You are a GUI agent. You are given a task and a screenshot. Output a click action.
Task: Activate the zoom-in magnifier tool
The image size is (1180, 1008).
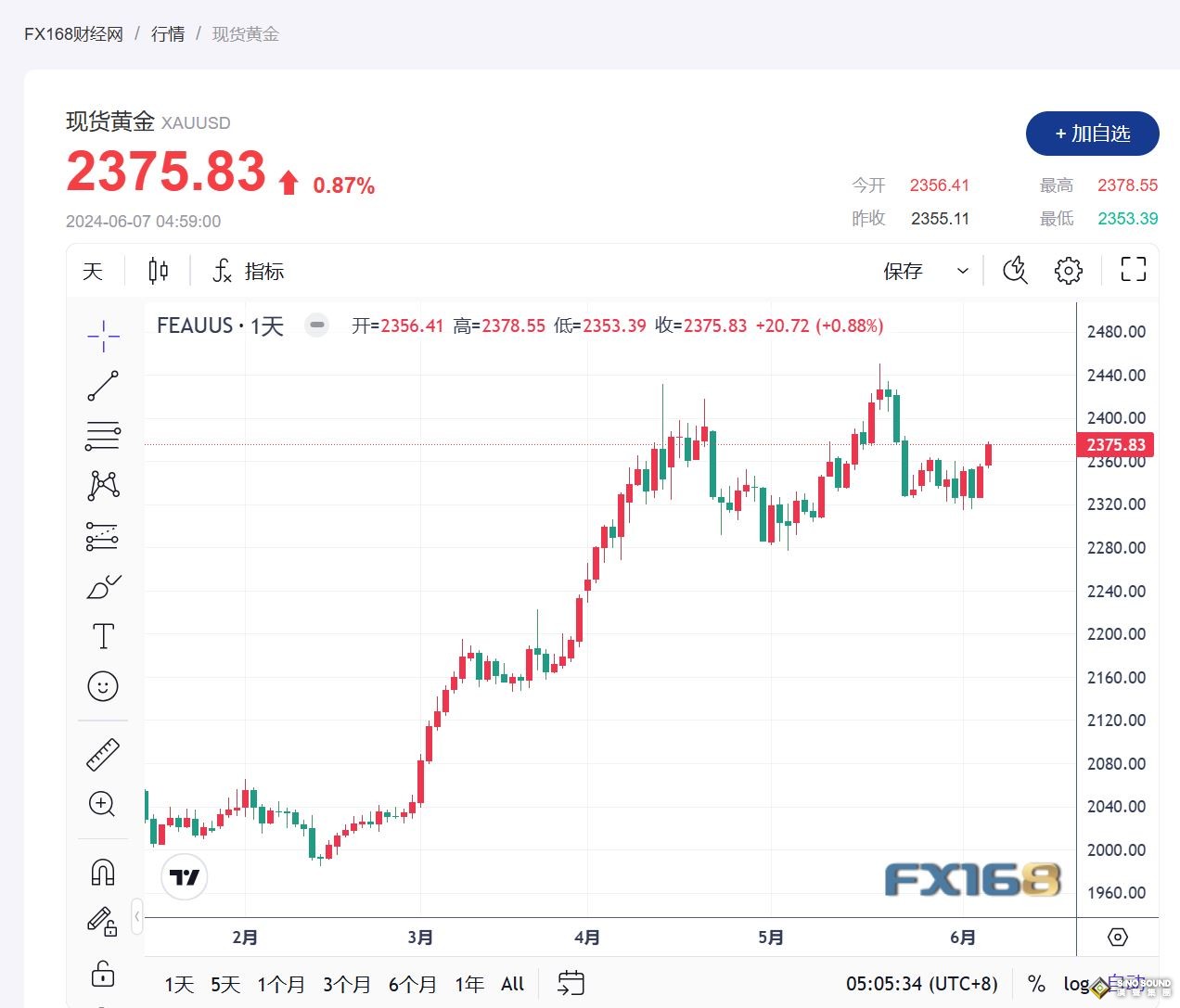[x=102, y=805]
